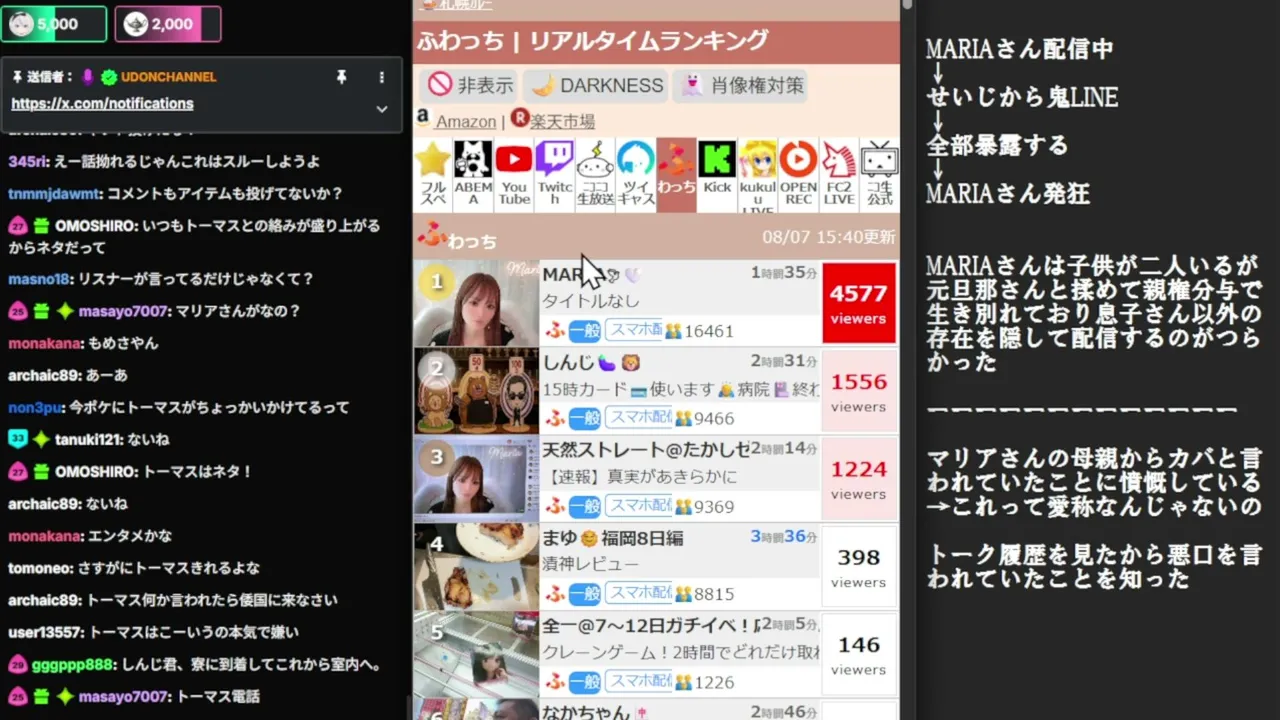Switch to the ふわっち tab
The width and height of the screenshot is (1280, 720).
pyautogui.click(x=676, y=175)
